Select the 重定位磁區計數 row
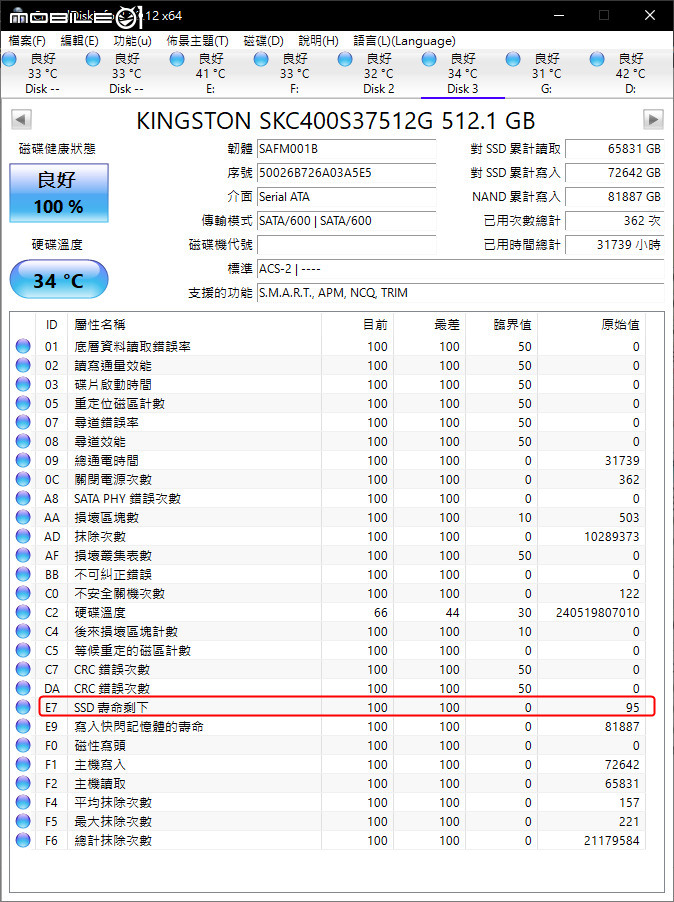Image resolution: width=674 pixels, height=902 pixels. click(x=329, y=403)
